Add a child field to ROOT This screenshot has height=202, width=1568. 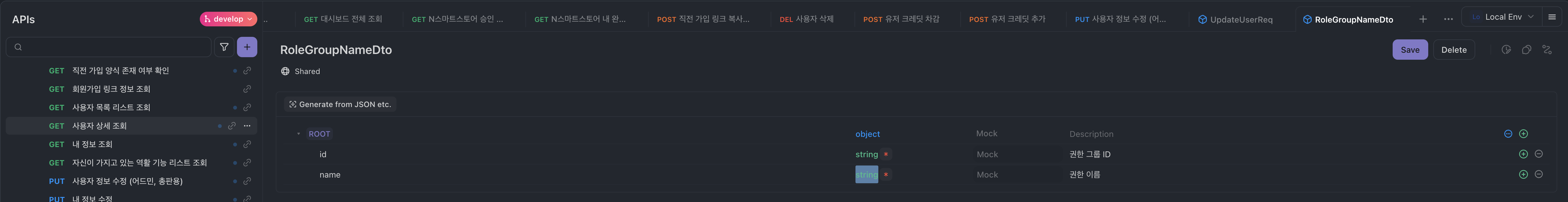[1524, 134]
